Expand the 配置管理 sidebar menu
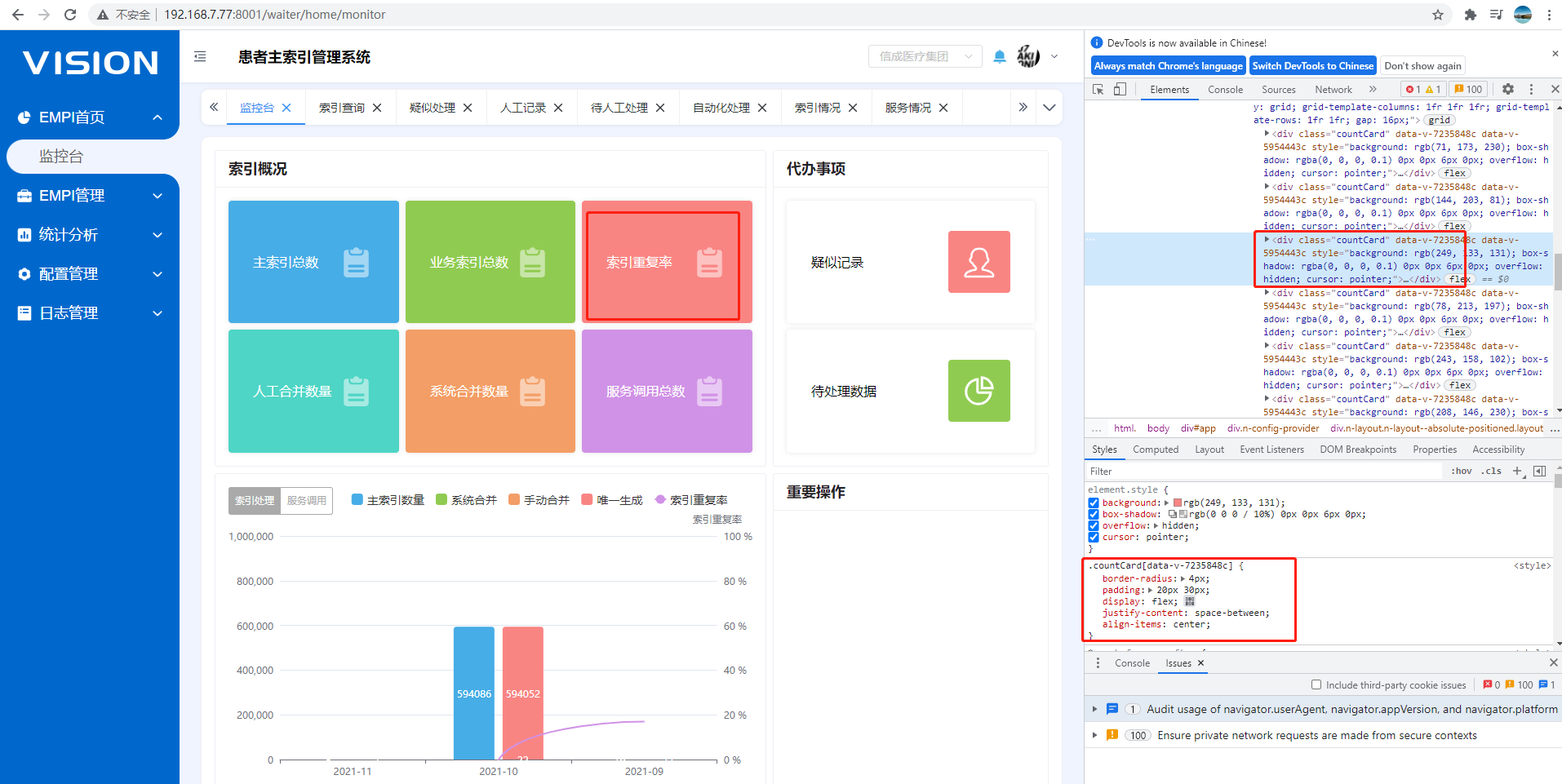Screen dimensions: 1562x784 (90, 274)
